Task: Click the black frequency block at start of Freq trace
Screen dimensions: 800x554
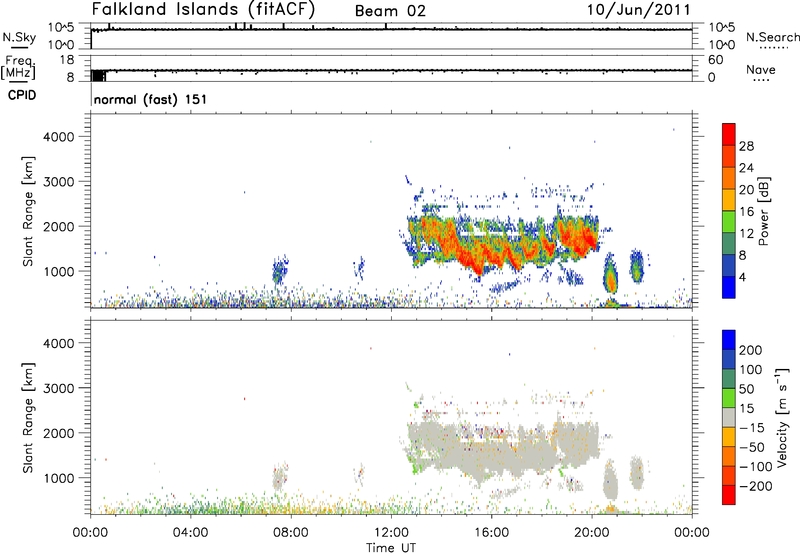Action: [x=98, y=75]
